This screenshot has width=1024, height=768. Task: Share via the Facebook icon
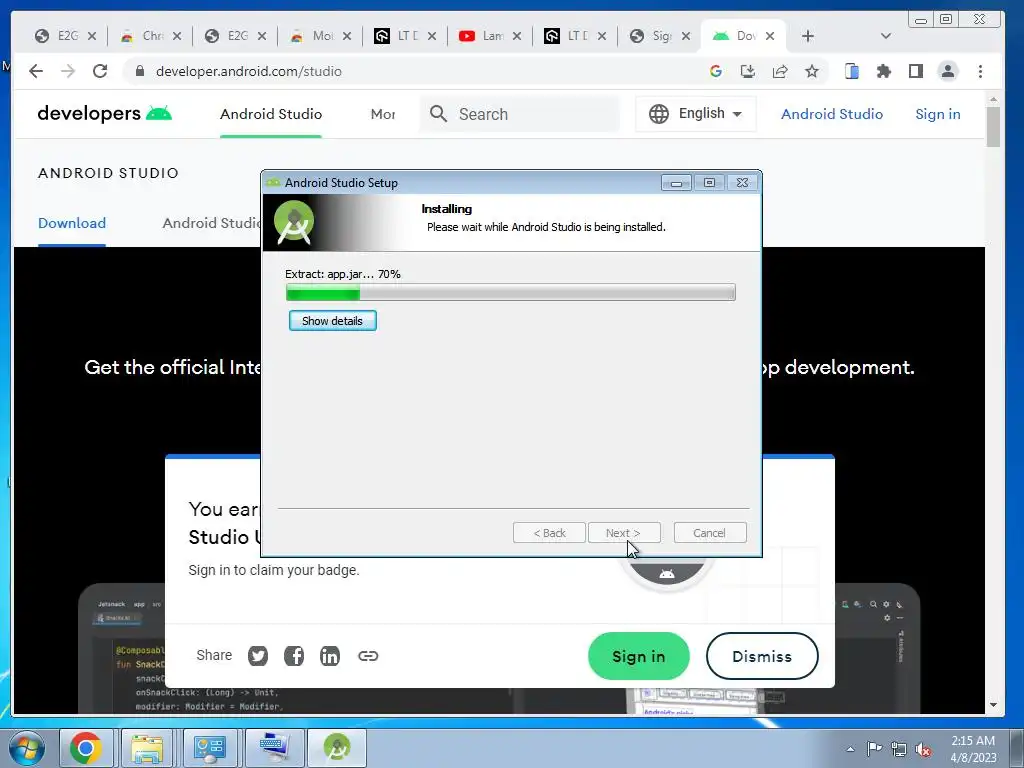tap(294, 656)
